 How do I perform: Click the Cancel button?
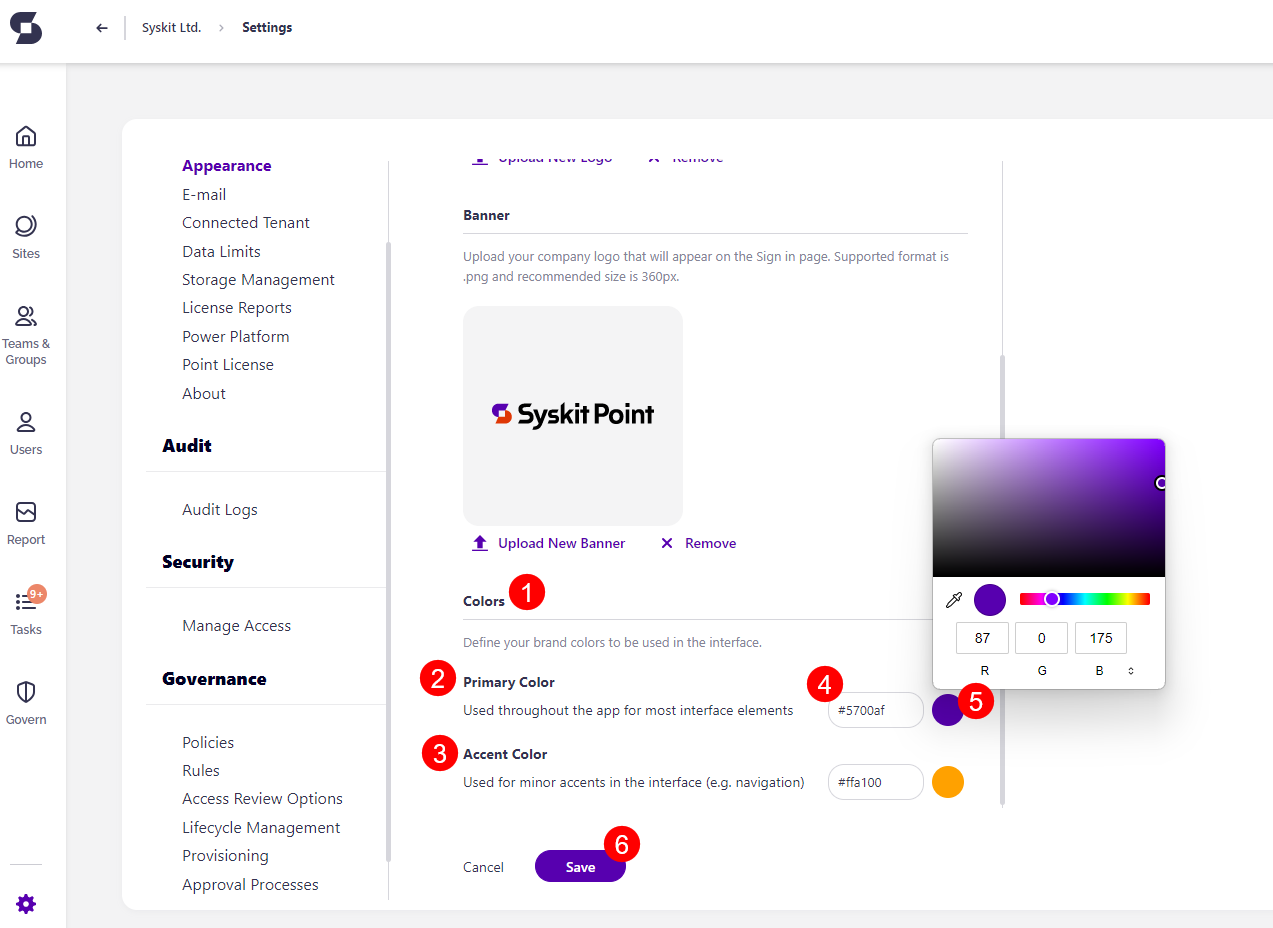(483, 867)
